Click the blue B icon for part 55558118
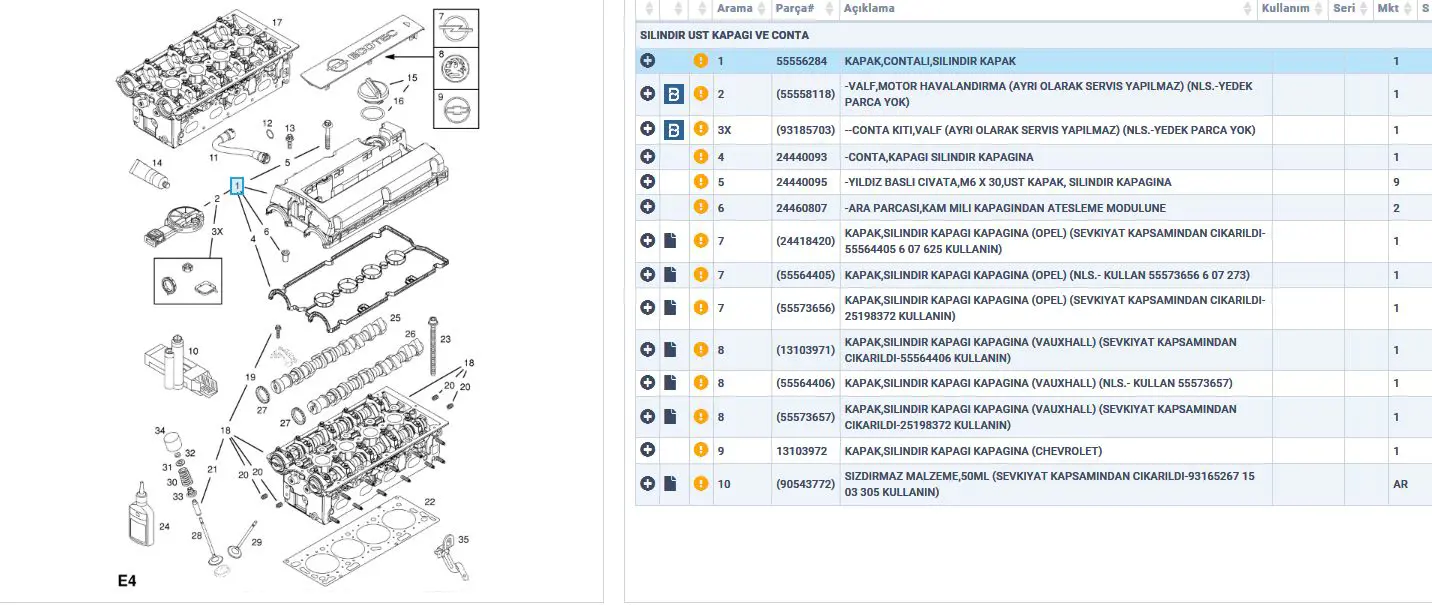Viewport: 1432px width, 605px height. [674, 94]
